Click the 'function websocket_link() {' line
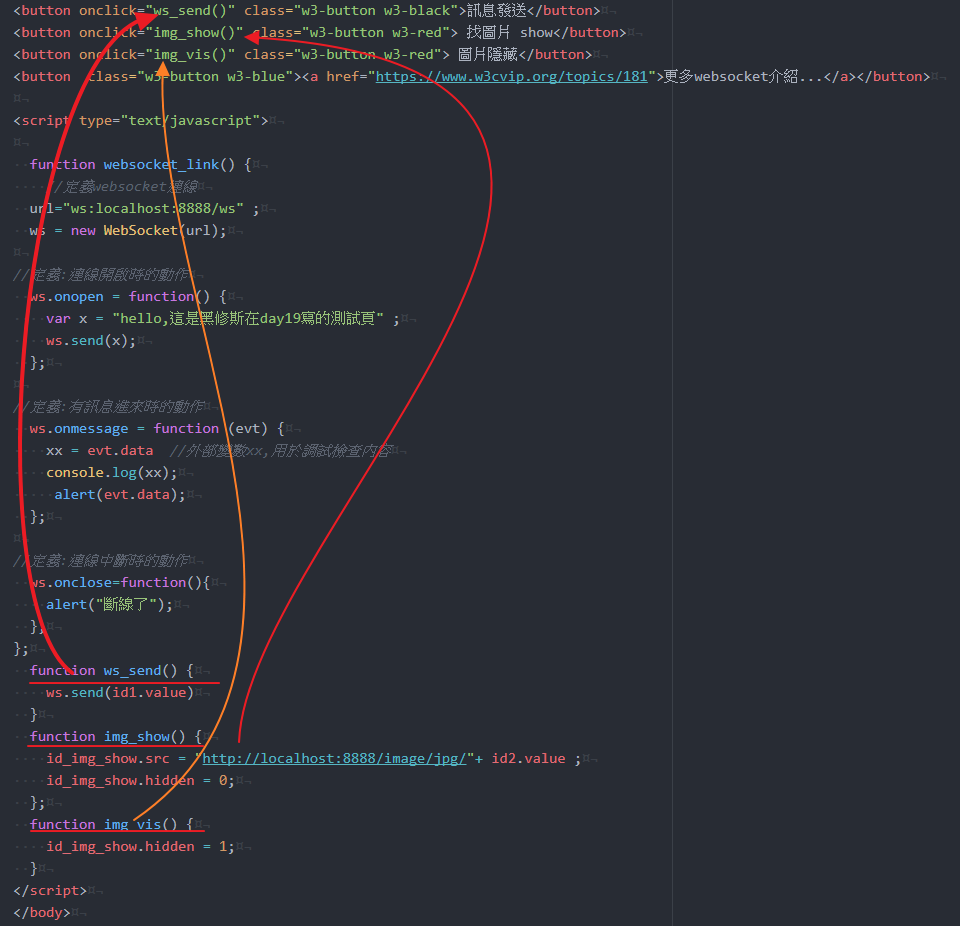The width and height of the screenshot is (960, 926). [140, 165]
